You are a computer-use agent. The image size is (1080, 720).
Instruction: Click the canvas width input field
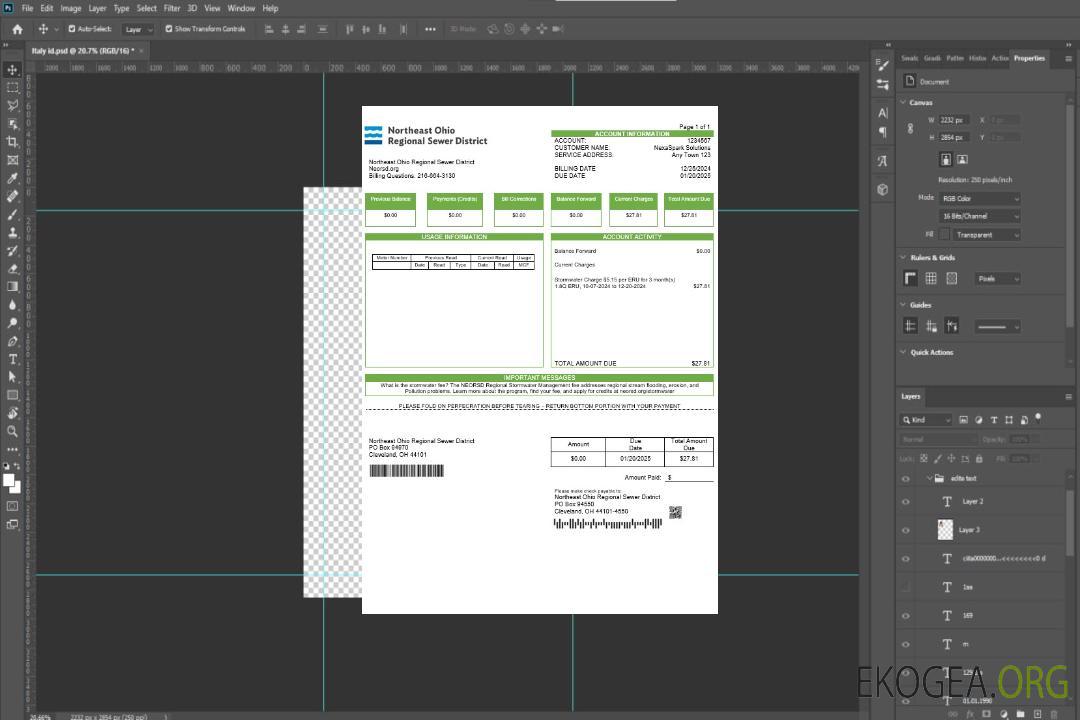[x=953, y=120]
